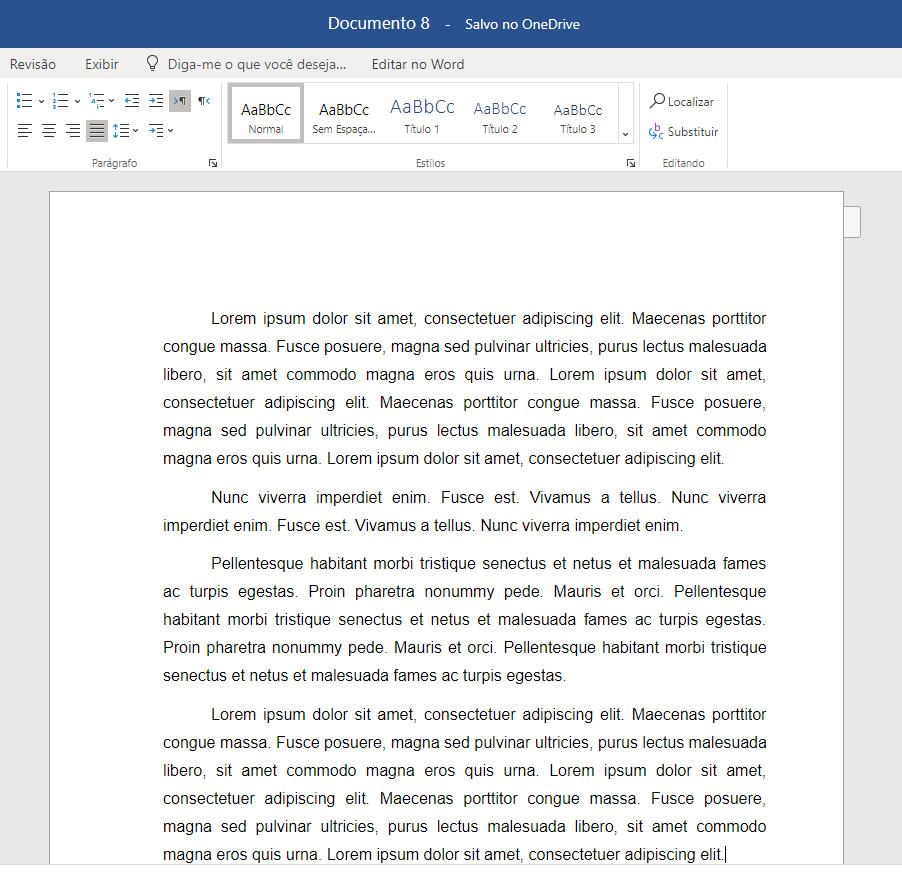The image size is (902, 883).
Task: Align text to the left
Action: click(x=25, y=131)
